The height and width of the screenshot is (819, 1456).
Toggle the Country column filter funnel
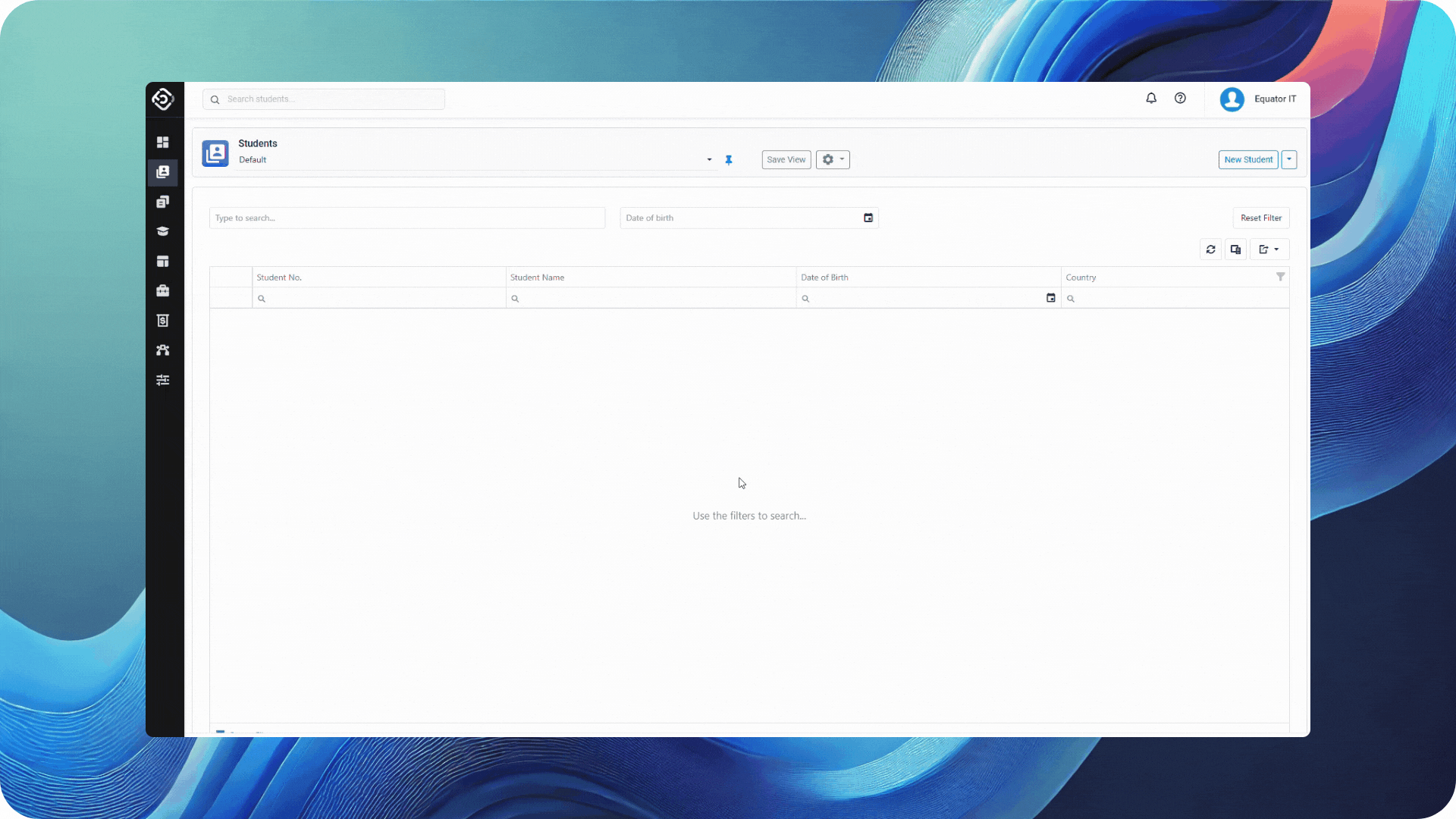tap(1280, 277)
